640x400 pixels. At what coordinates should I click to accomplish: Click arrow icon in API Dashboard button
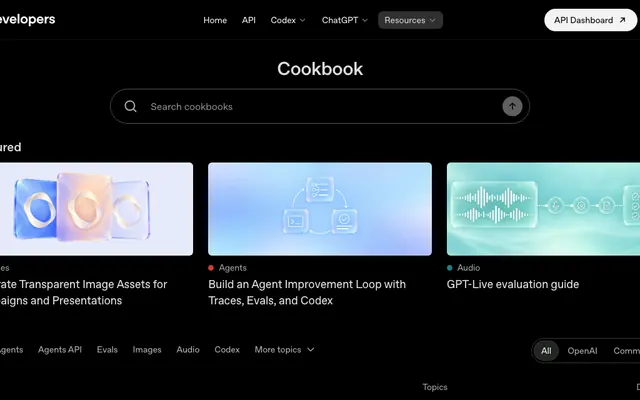coord(622,20)
